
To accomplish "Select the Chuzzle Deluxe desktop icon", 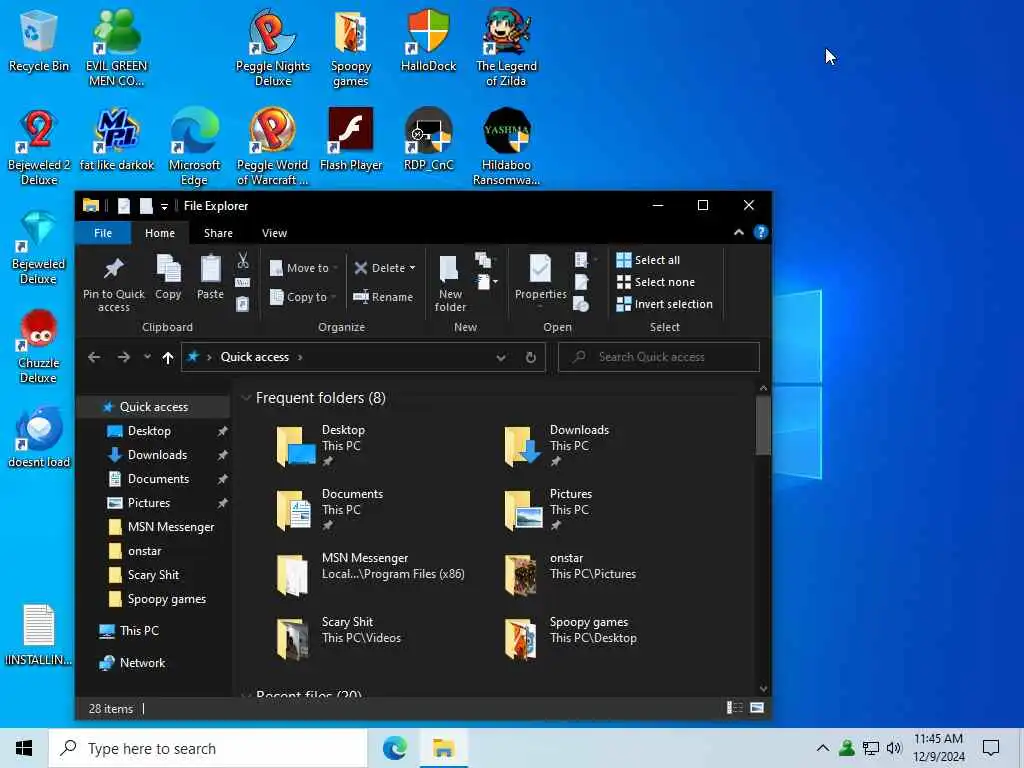I will [39, 346].
